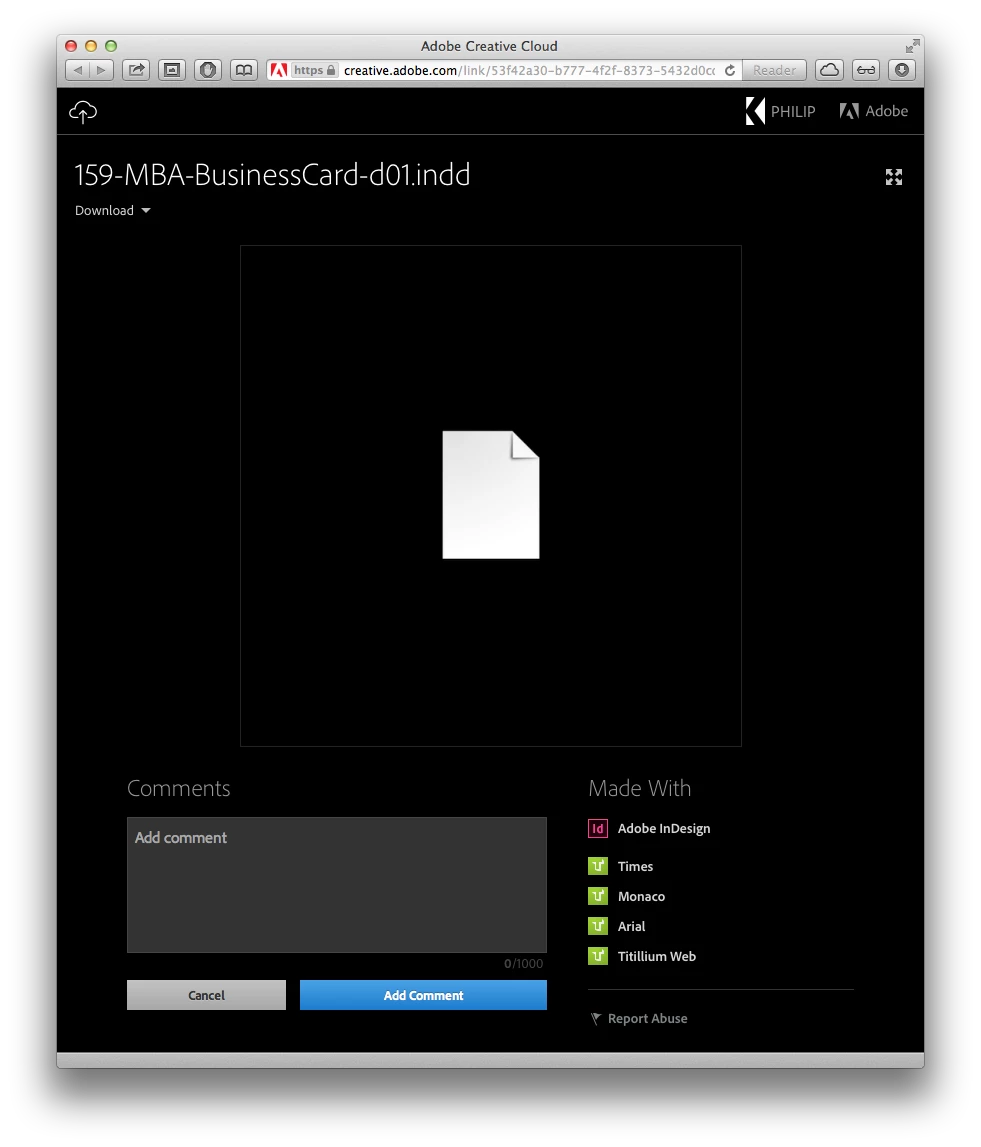Expand preview with the fullscreen icon
This screenshot has width=981, height=1147.
[x=894, y=177]
